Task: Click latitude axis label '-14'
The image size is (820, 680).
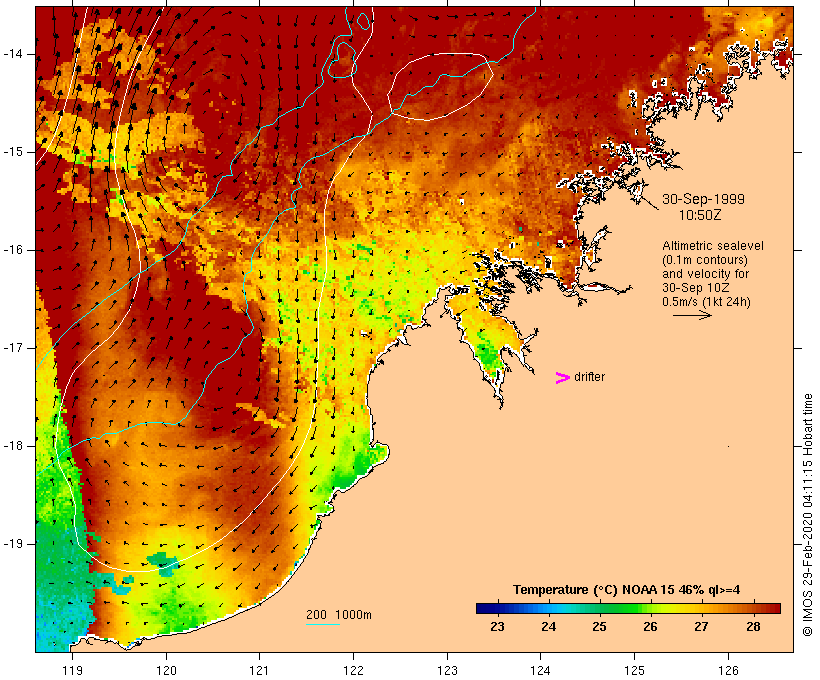Action: [13, 54]
